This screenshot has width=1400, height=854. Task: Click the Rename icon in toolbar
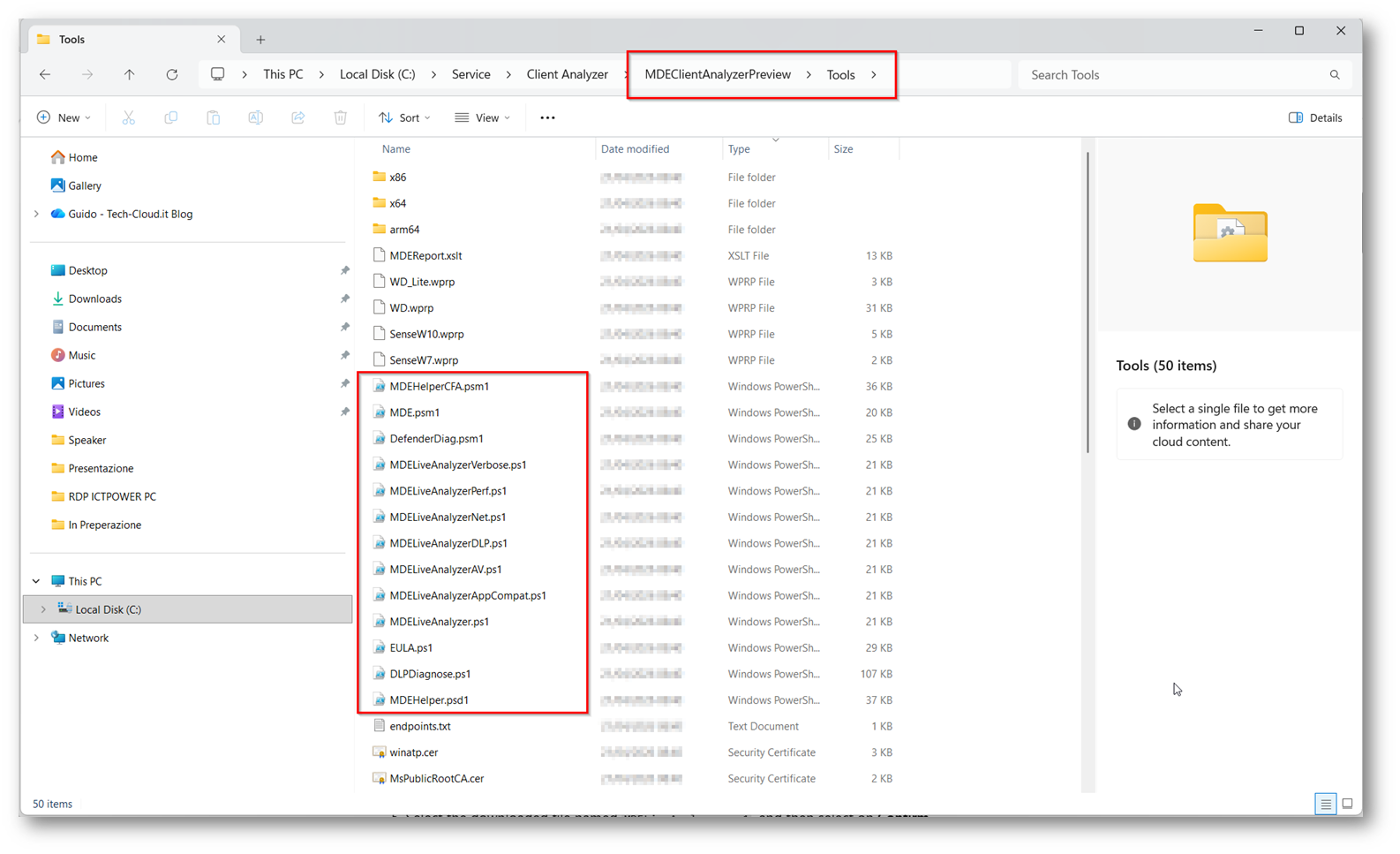[256, 117]
